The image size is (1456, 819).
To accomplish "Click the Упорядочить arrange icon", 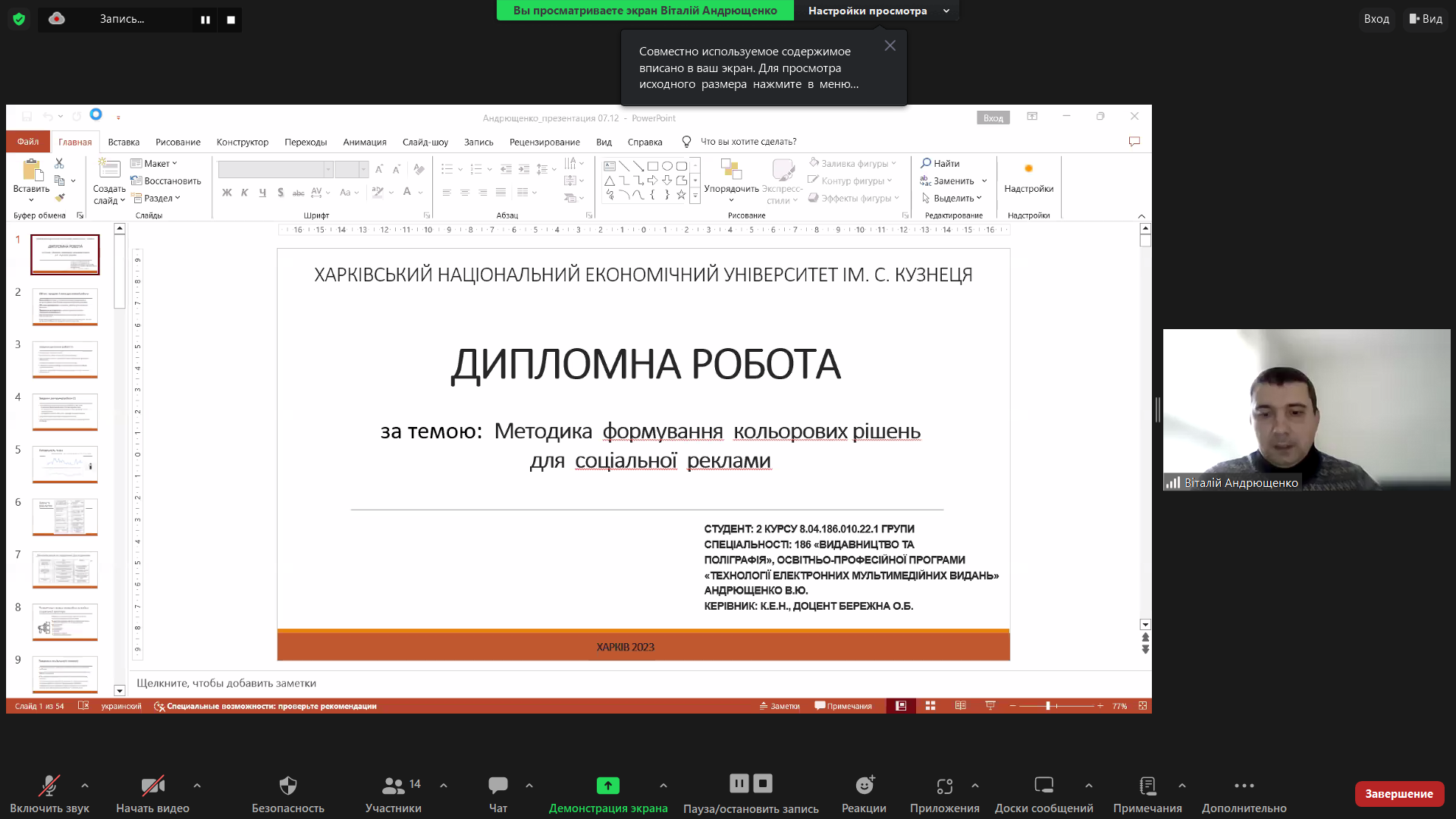I will click(x=731, y=169).
